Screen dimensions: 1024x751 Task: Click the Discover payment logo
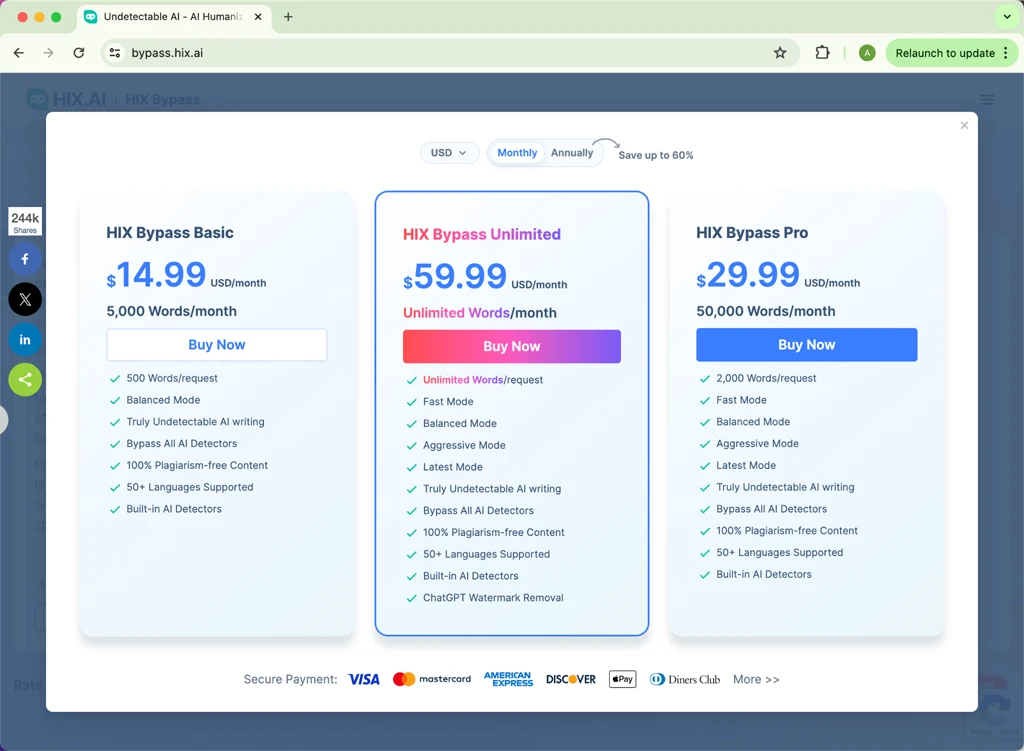pos(571,679)
